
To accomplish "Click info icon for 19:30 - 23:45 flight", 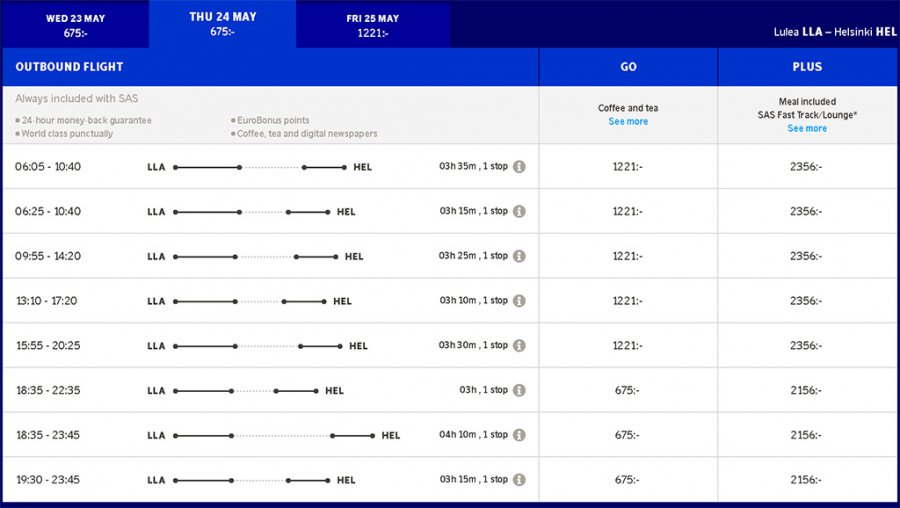I will click(x=519, y=480).
